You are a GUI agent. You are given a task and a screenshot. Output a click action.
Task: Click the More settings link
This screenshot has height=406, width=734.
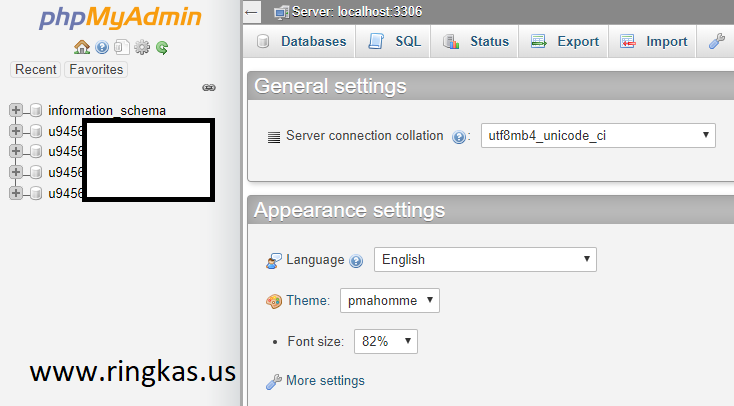point(324,381)
